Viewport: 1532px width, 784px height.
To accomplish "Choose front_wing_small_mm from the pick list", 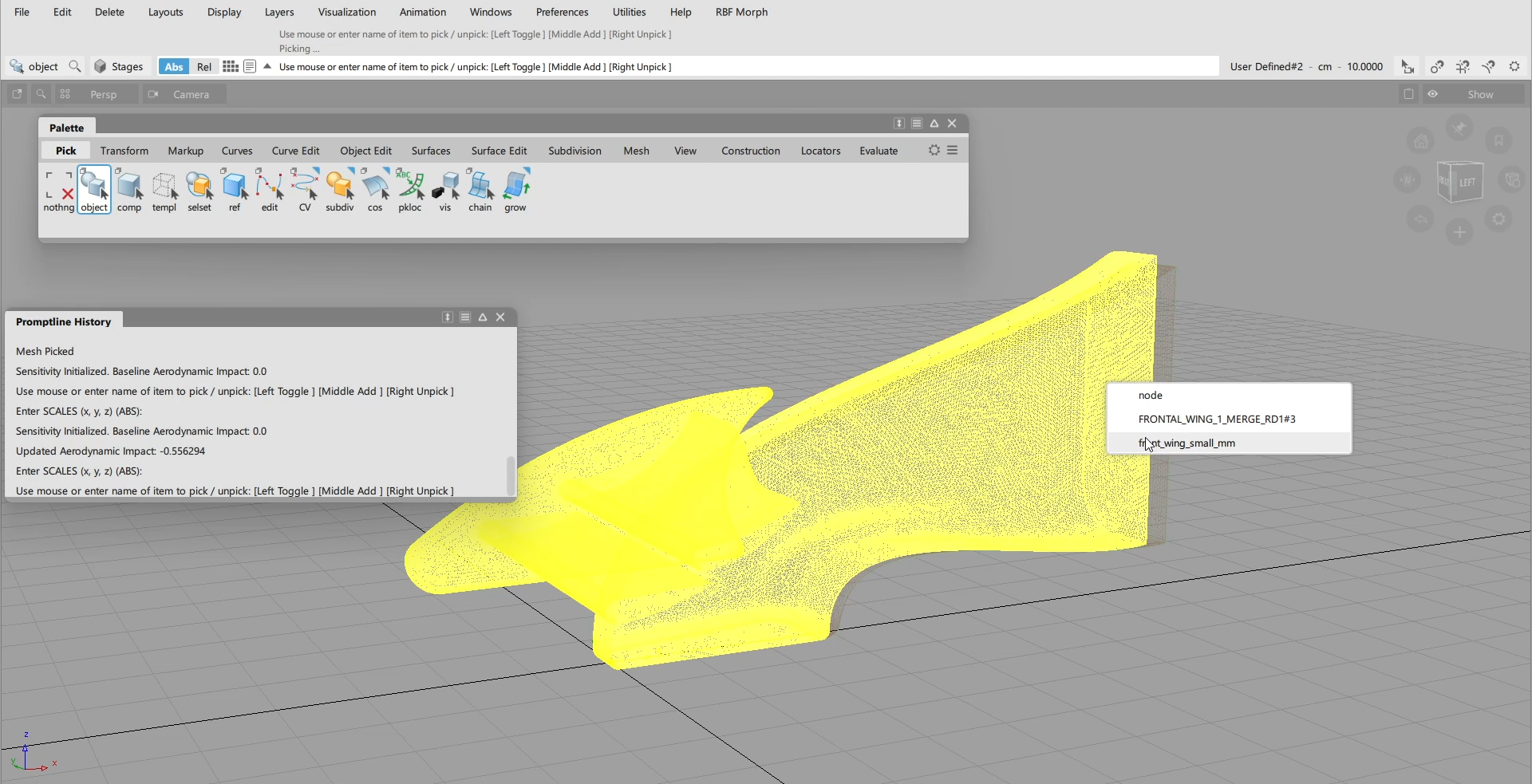I will tap(1187, 443).
